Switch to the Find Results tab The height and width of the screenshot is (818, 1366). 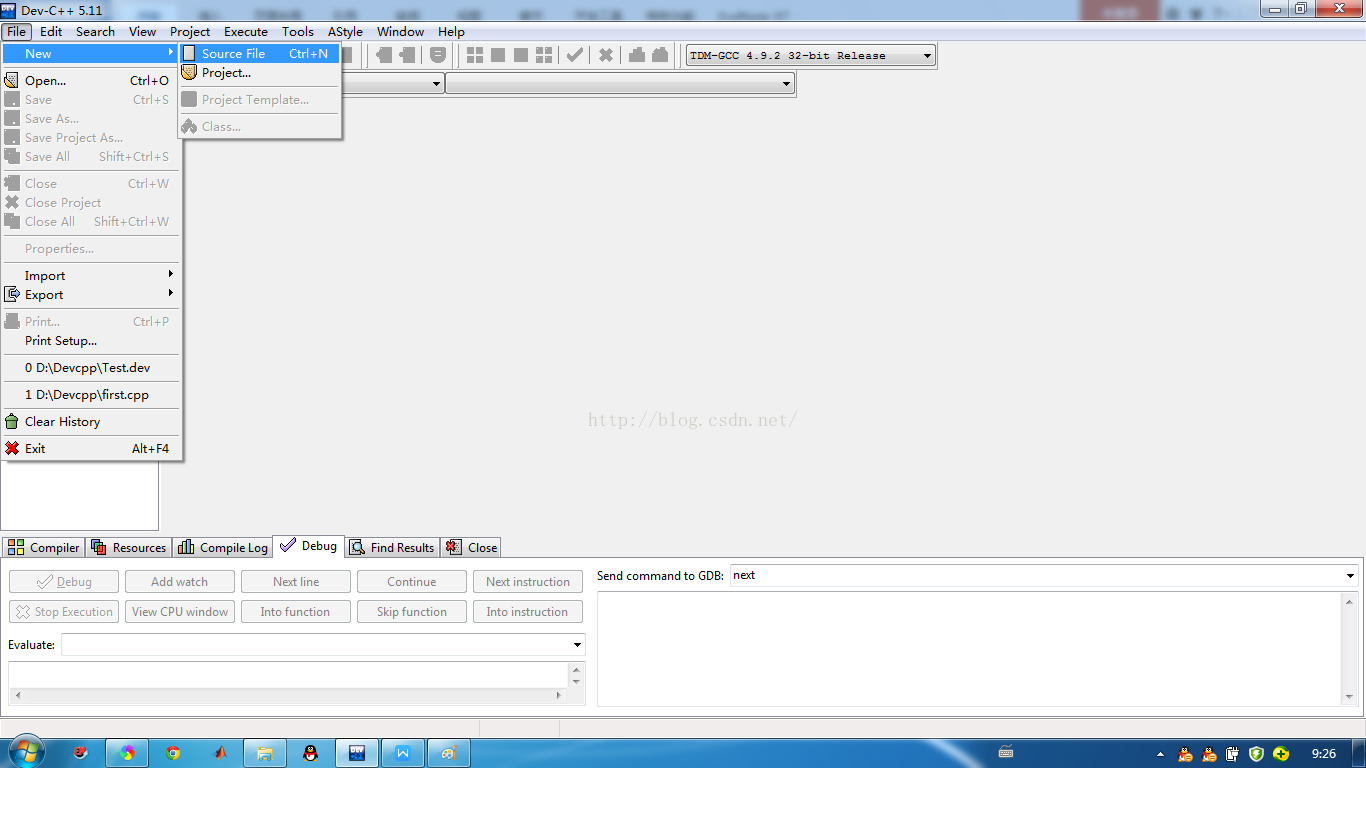(392, 547)
